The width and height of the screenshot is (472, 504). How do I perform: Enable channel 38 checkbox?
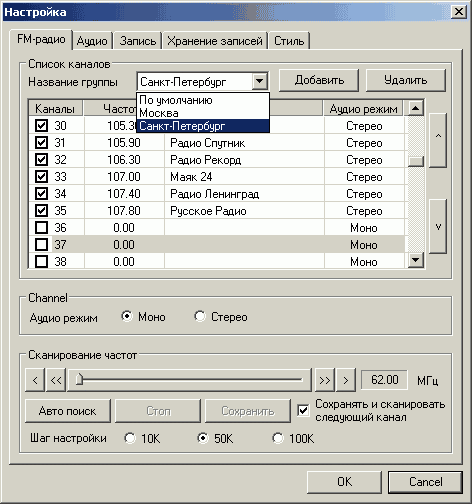41,262
